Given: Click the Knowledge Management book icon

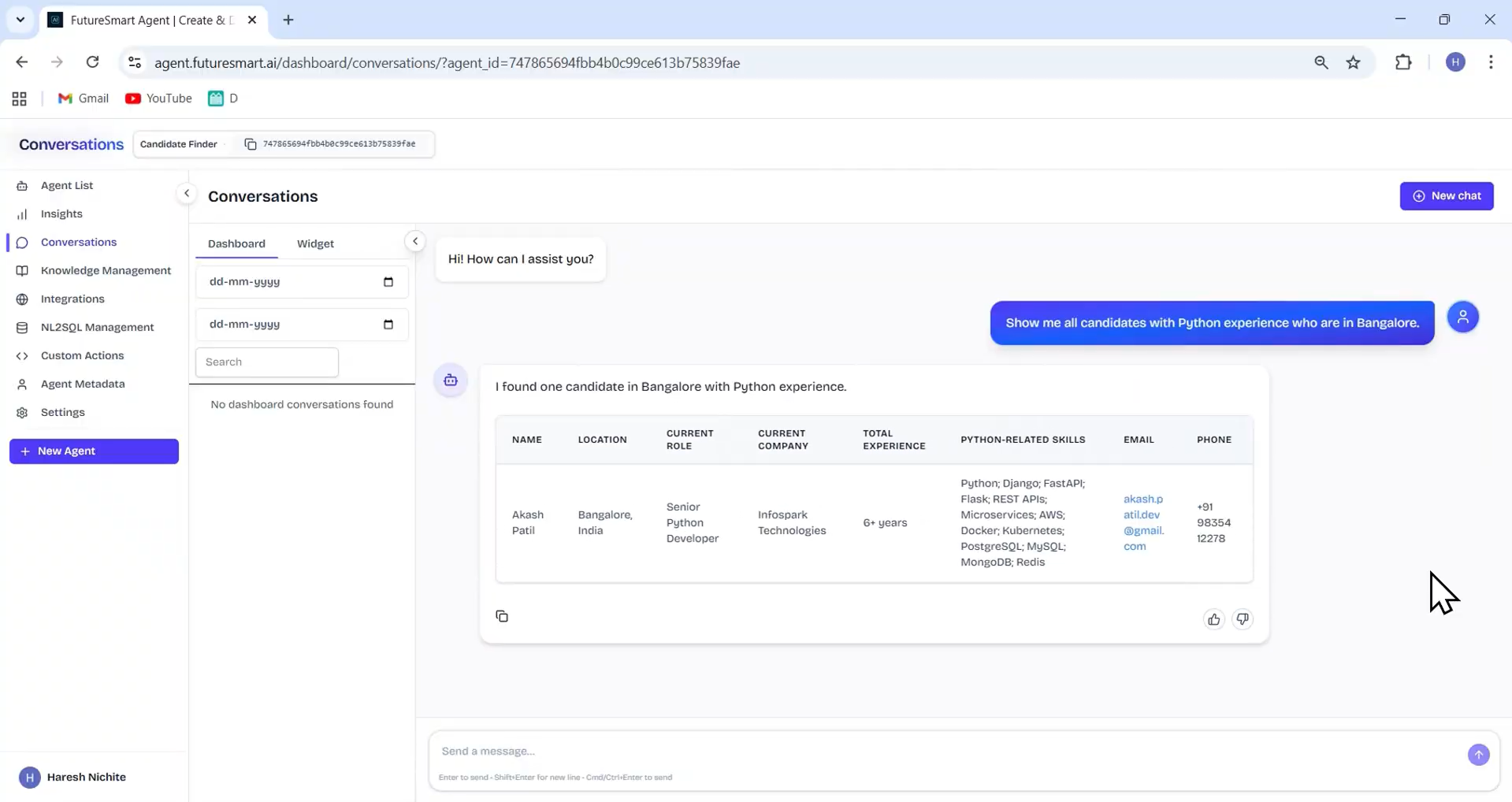Looking at the screenshot, I should point(22,271).
